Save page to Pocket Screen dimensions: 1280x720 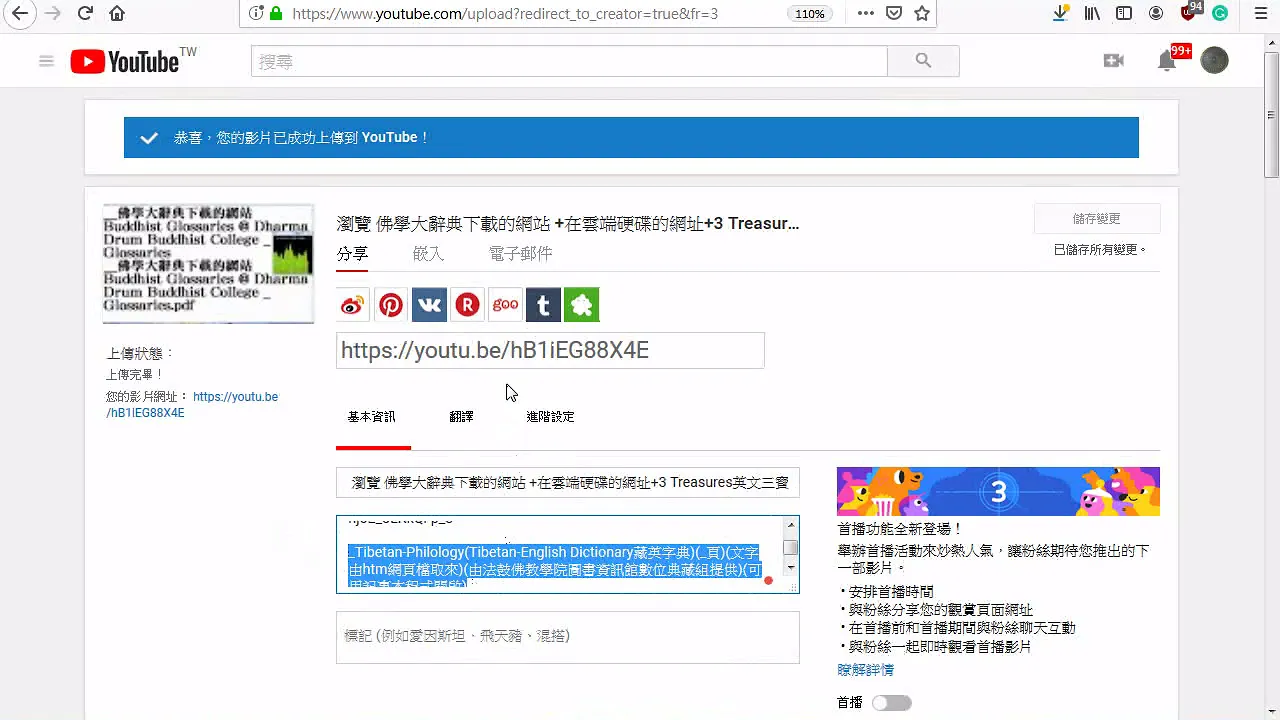coord(894,14)
